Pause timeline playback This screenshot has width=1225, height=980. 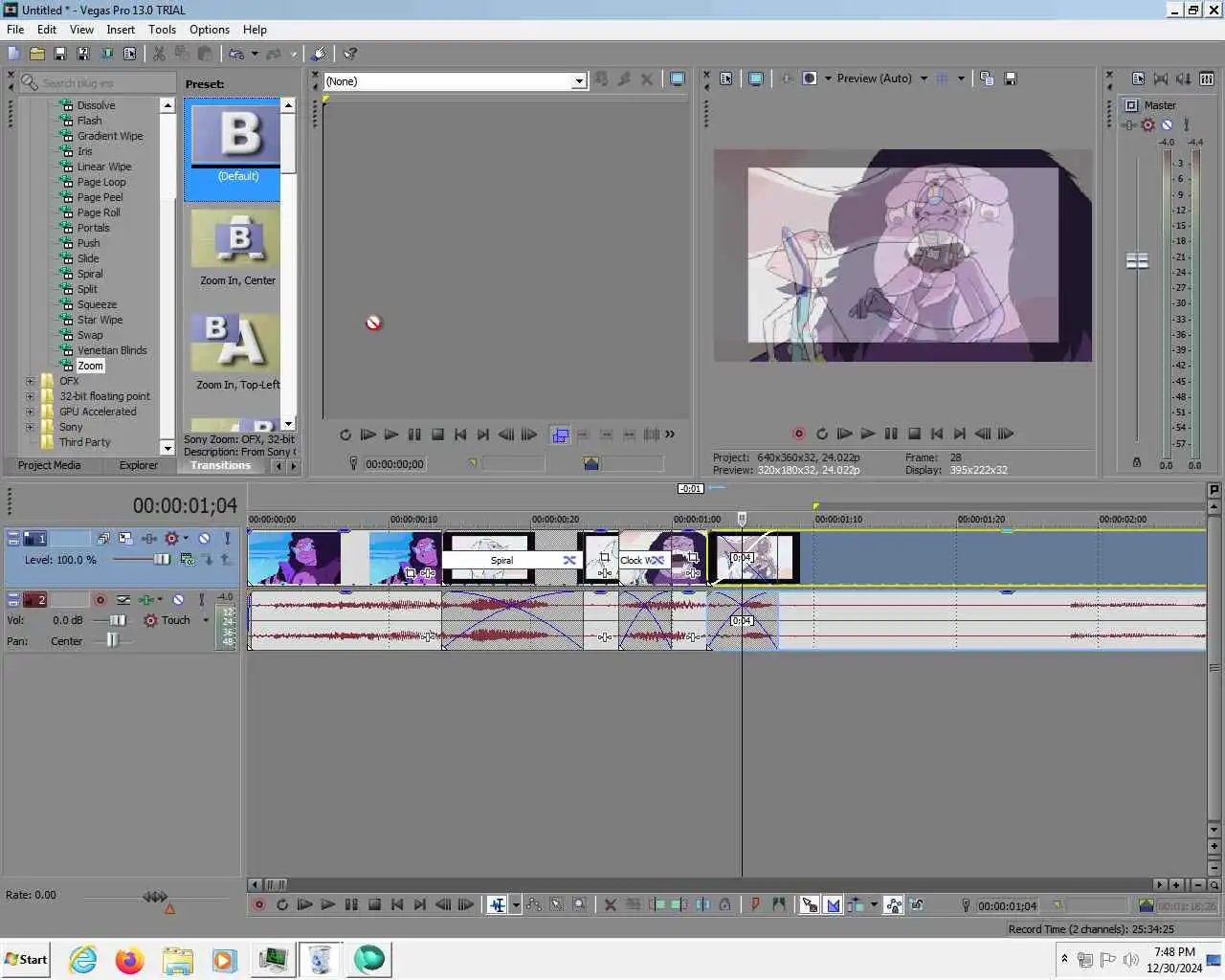tap(351, 904)
